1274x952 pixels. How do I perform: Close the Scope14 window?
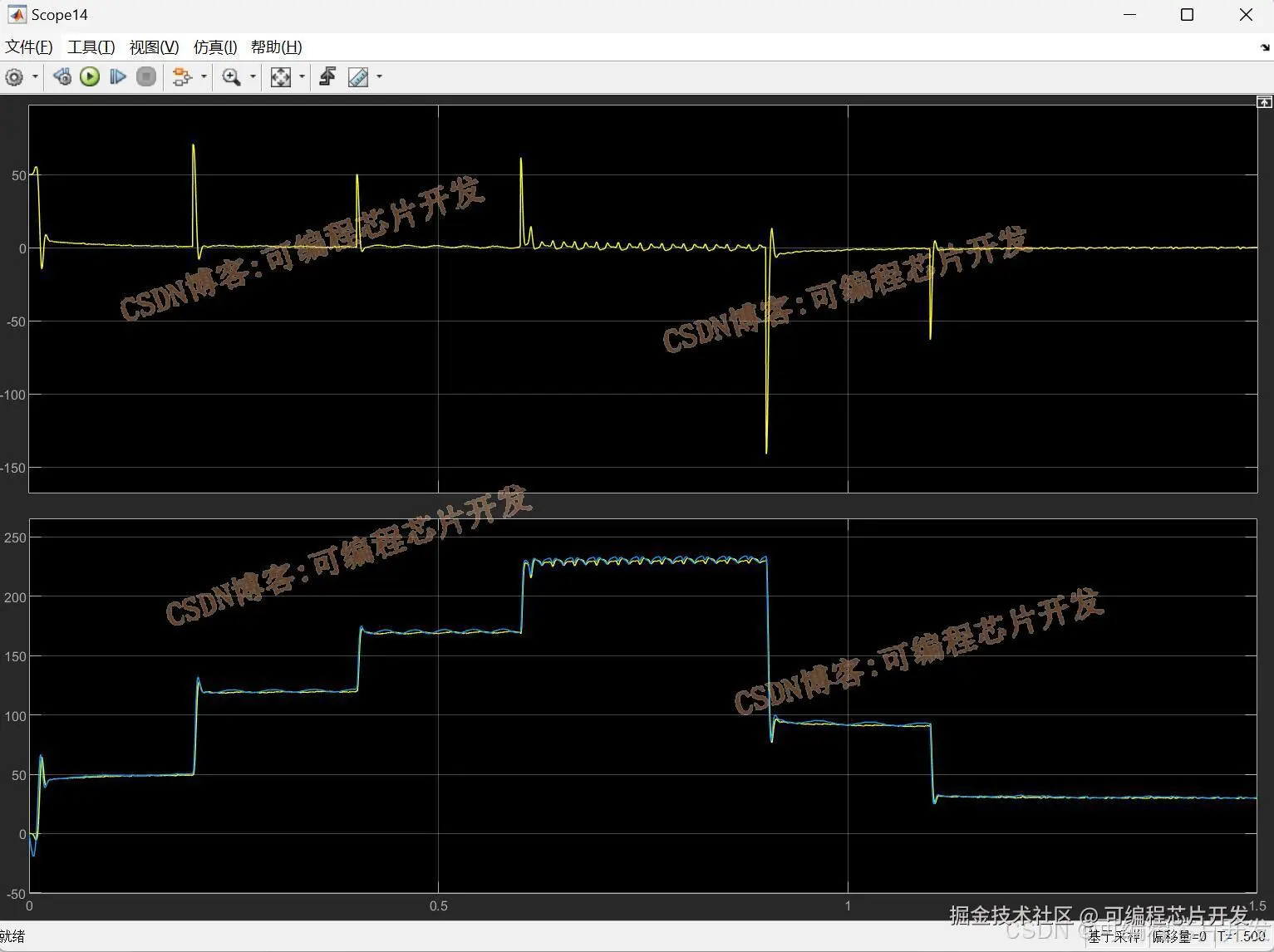[1246, 15]
